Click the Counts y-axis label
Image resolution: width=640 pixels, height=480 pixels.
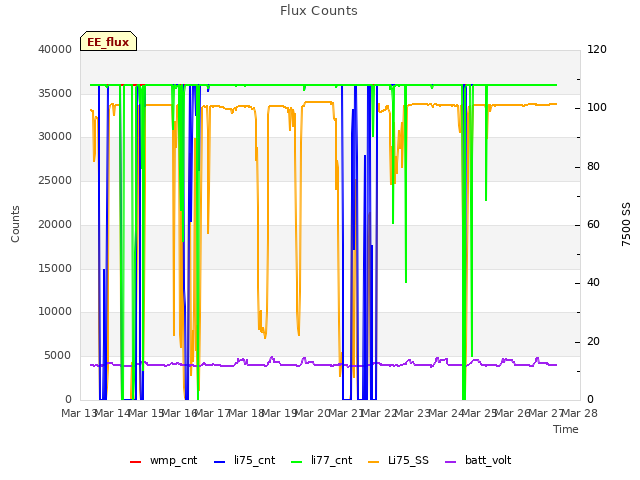pyautogui.click(x=15, y=224)
